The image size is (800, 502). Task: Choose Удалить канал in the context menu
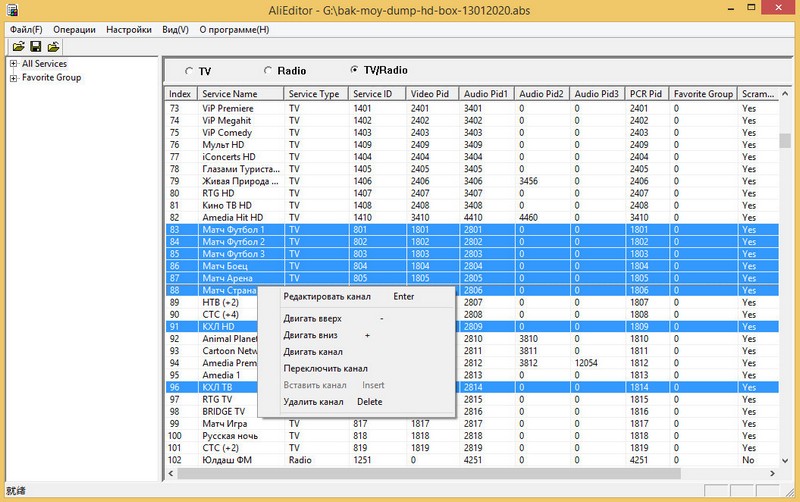(356, 401)
